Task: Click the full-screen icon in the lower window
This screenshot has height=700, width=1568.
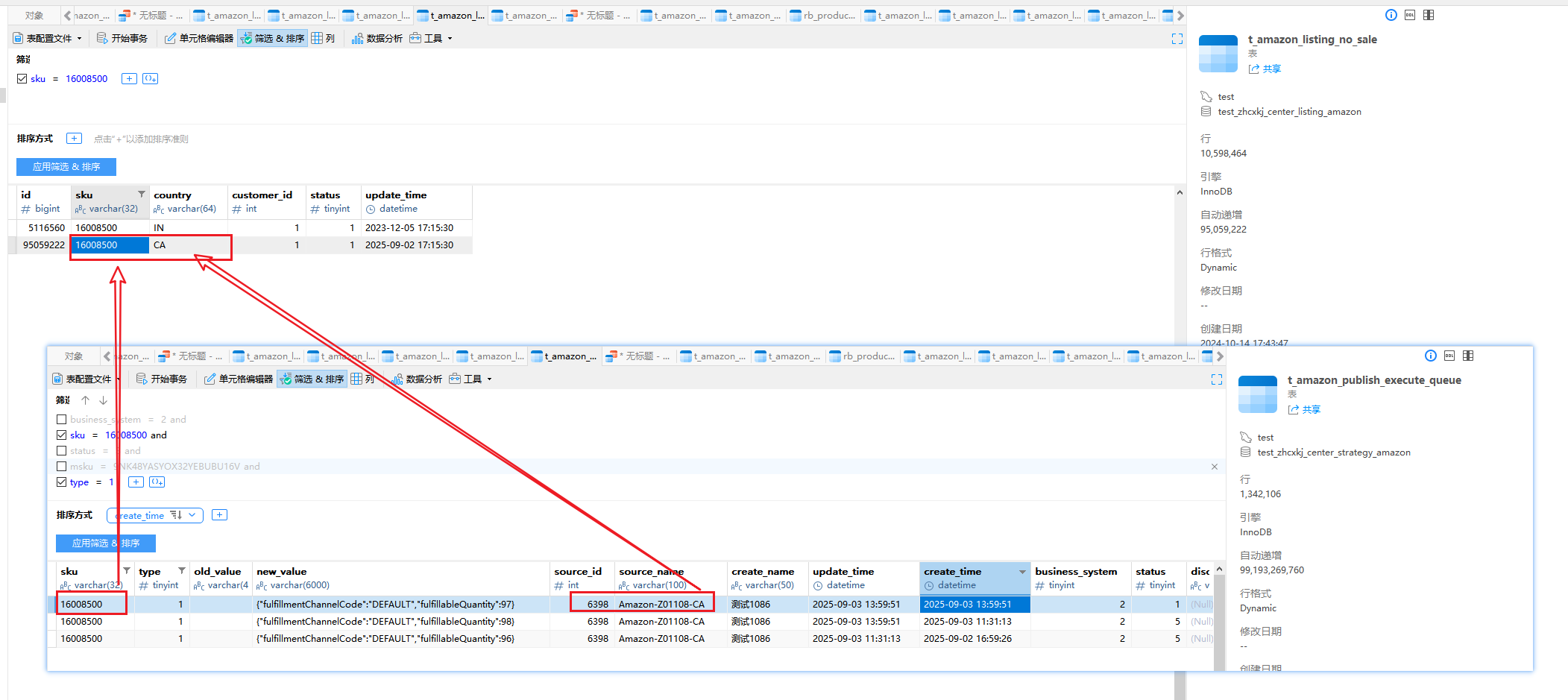Action: pos(1217,379)
